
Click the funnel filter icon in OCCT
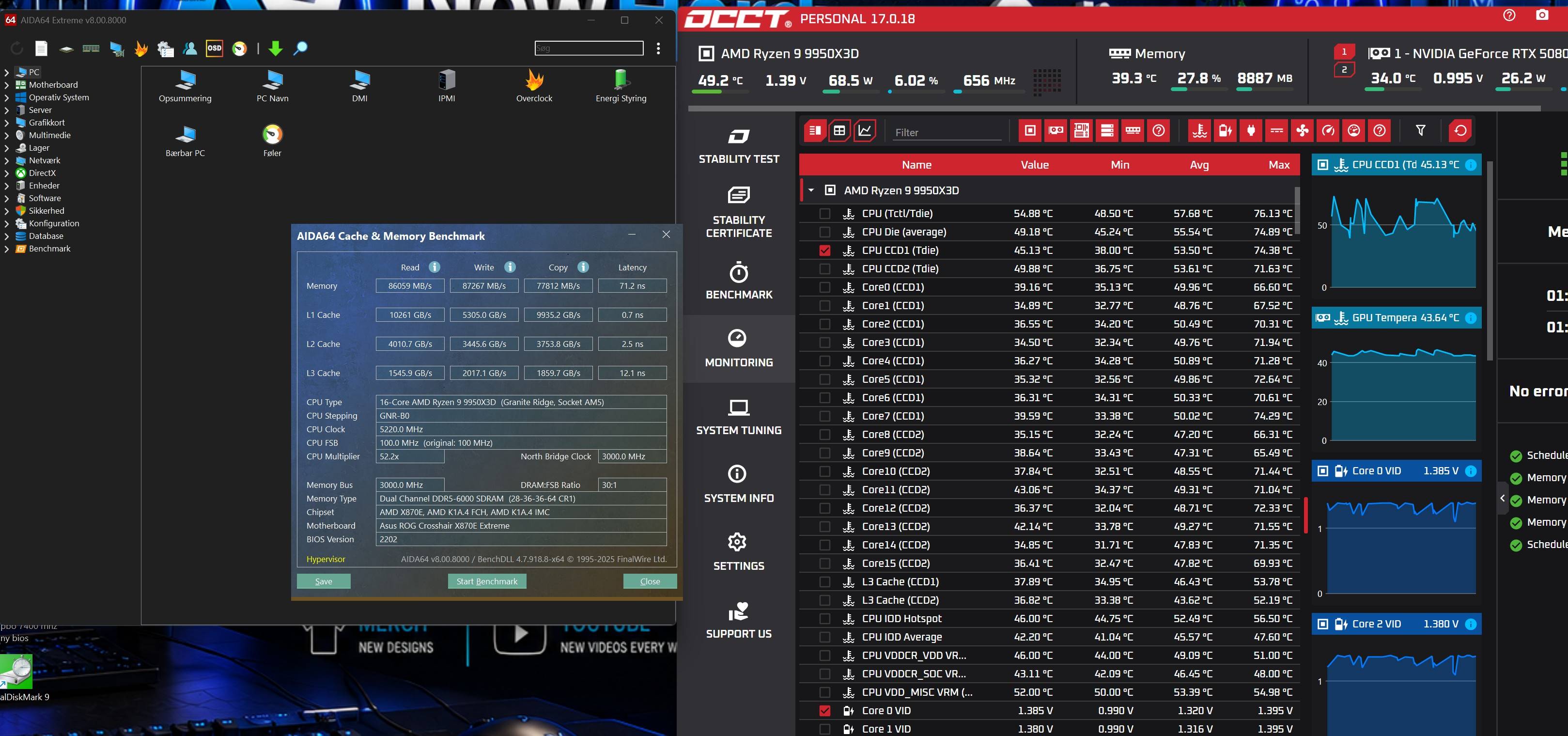coord(1421,130)
